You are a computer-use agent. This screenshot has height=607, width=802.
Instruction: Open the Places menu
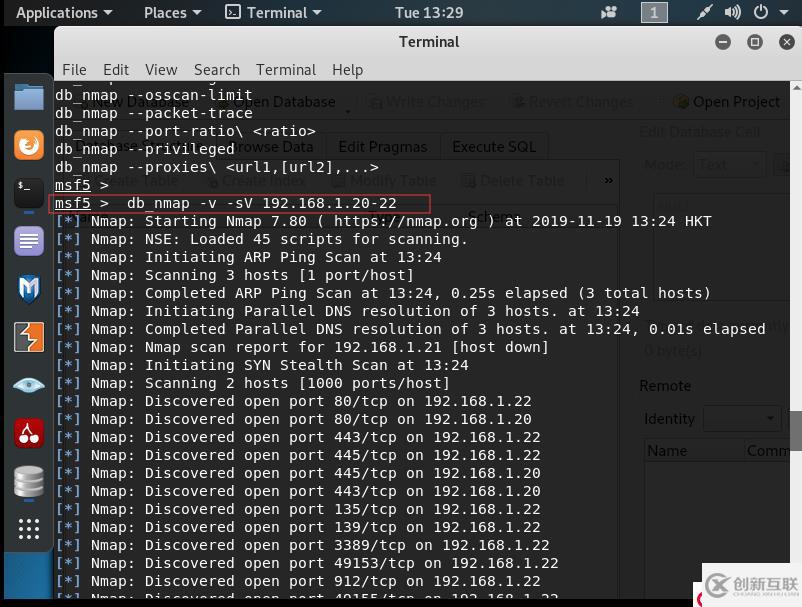[172, 13]
